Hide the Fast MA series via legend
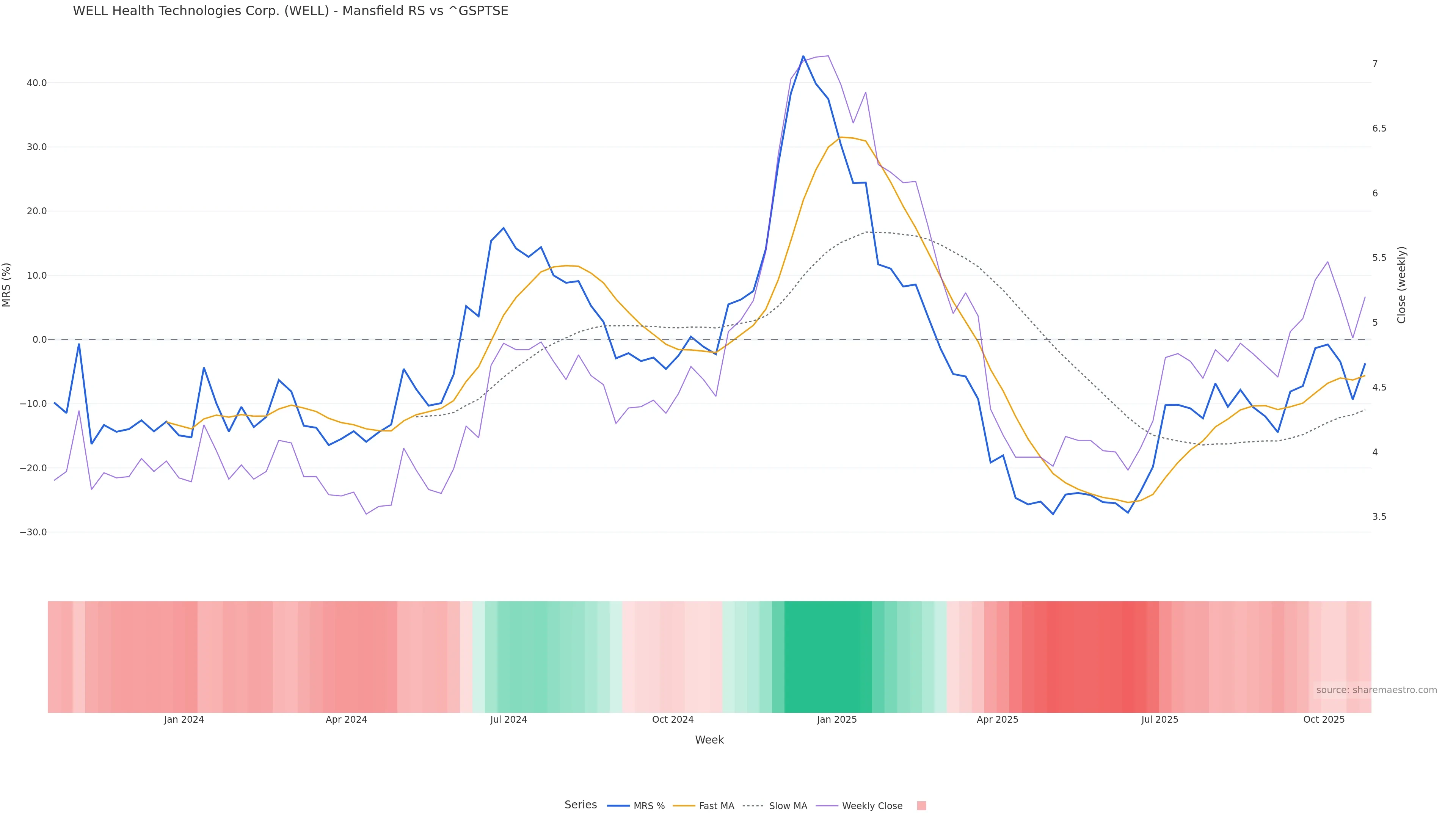1456x819 pixels. (x=716, y=806)
